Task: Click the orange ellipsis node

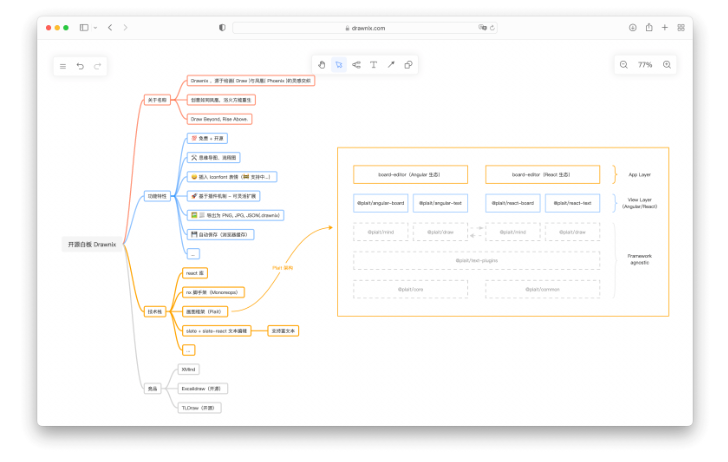Action: [188, 350]
